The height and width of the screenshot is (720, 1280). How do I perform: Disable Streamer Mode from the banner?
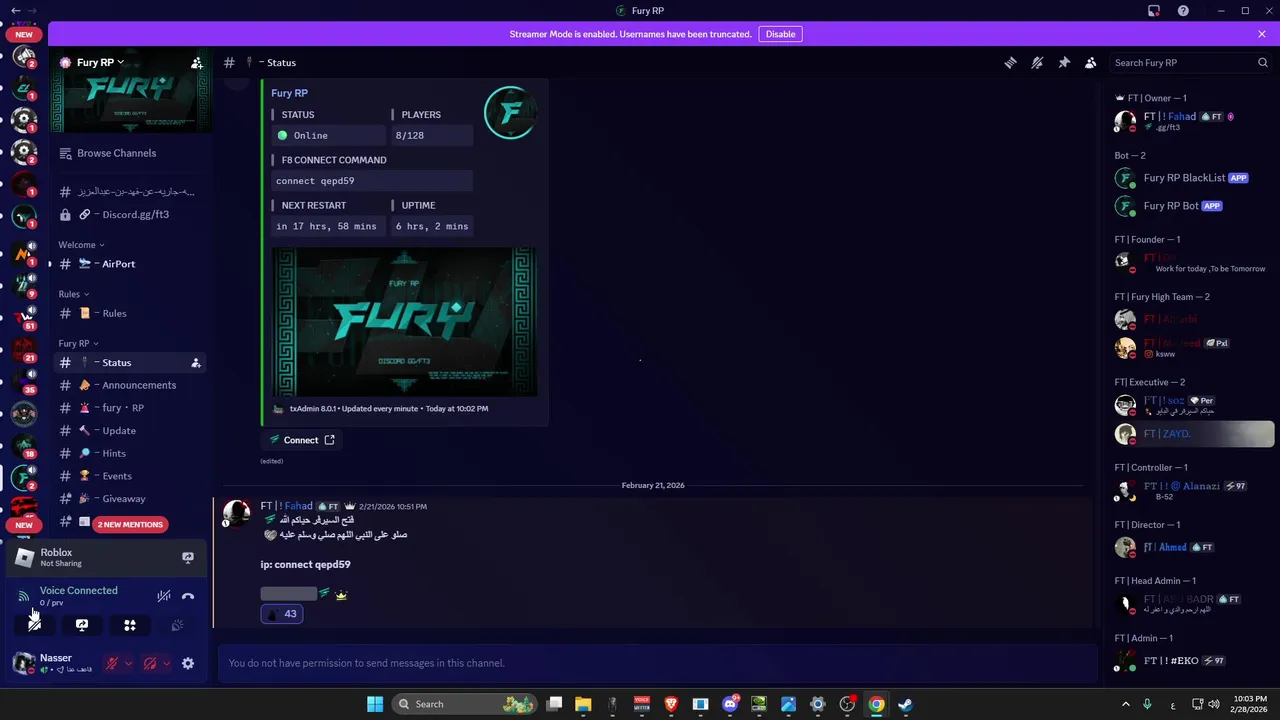pos(780,34)
